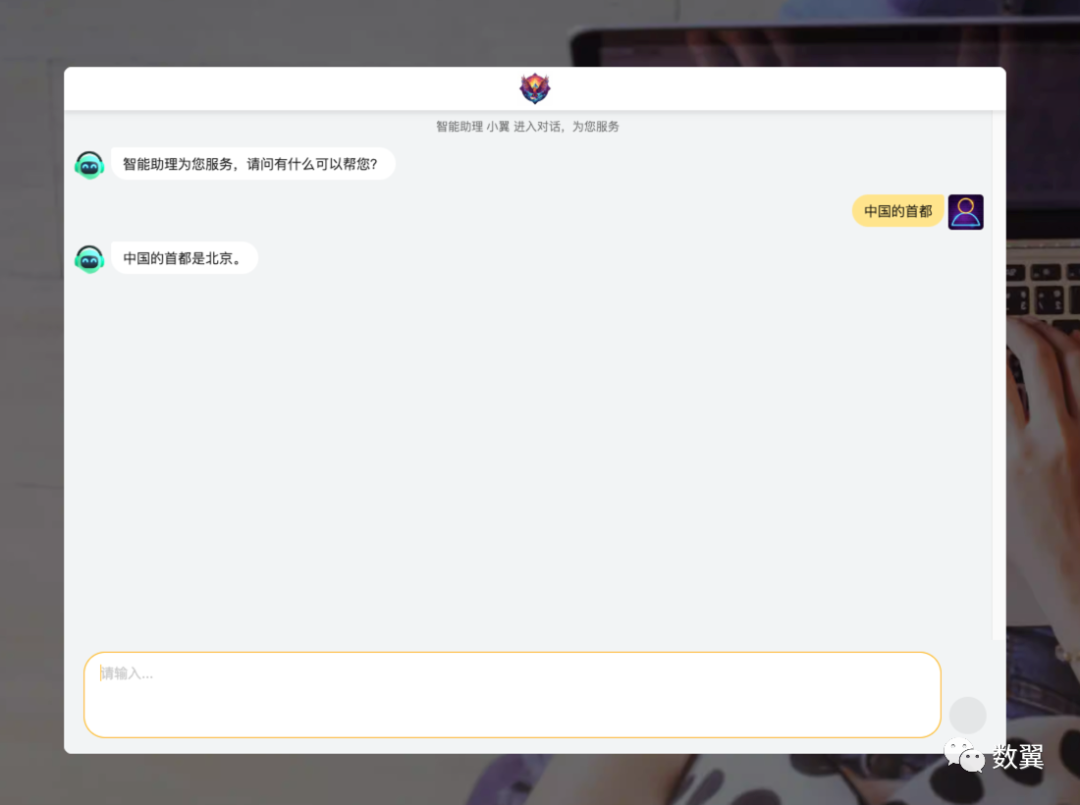Focus the 请输入... message input box
Viewport: 1080px width, 805px height.
pos(512,694)
